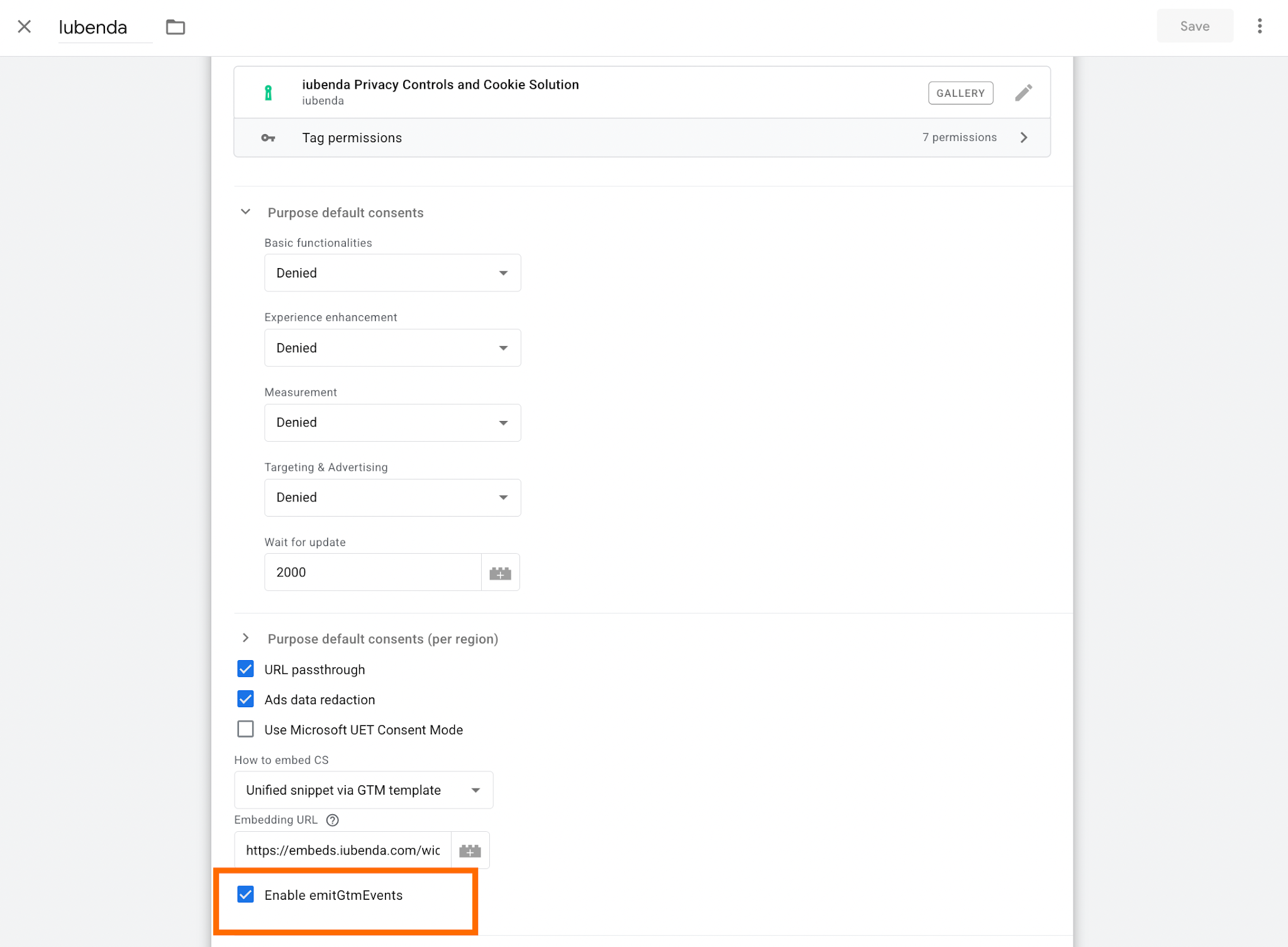
Task: Click the 'iubenda Privacy Controls and Cookie Solution' title
Action: [x=440, y=84]
